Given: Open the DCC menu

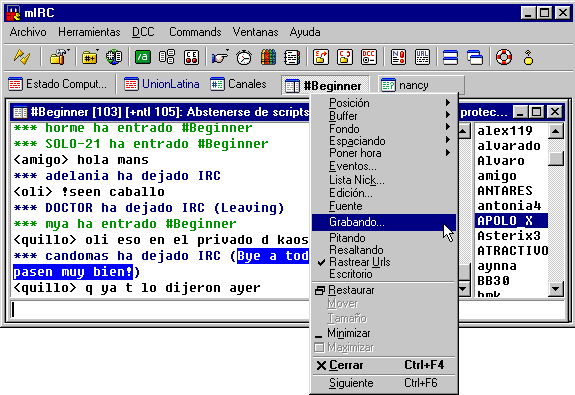Looking at the screenshot, I should click(x=143, y=32).
